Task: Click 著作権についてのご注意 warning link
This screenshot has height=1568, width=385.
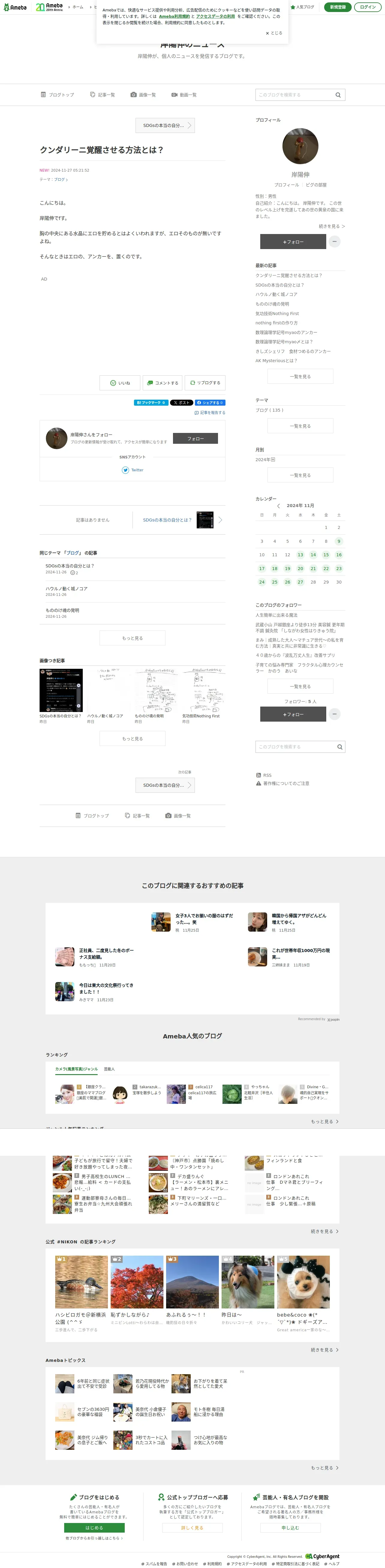Action: coord(283,784)
